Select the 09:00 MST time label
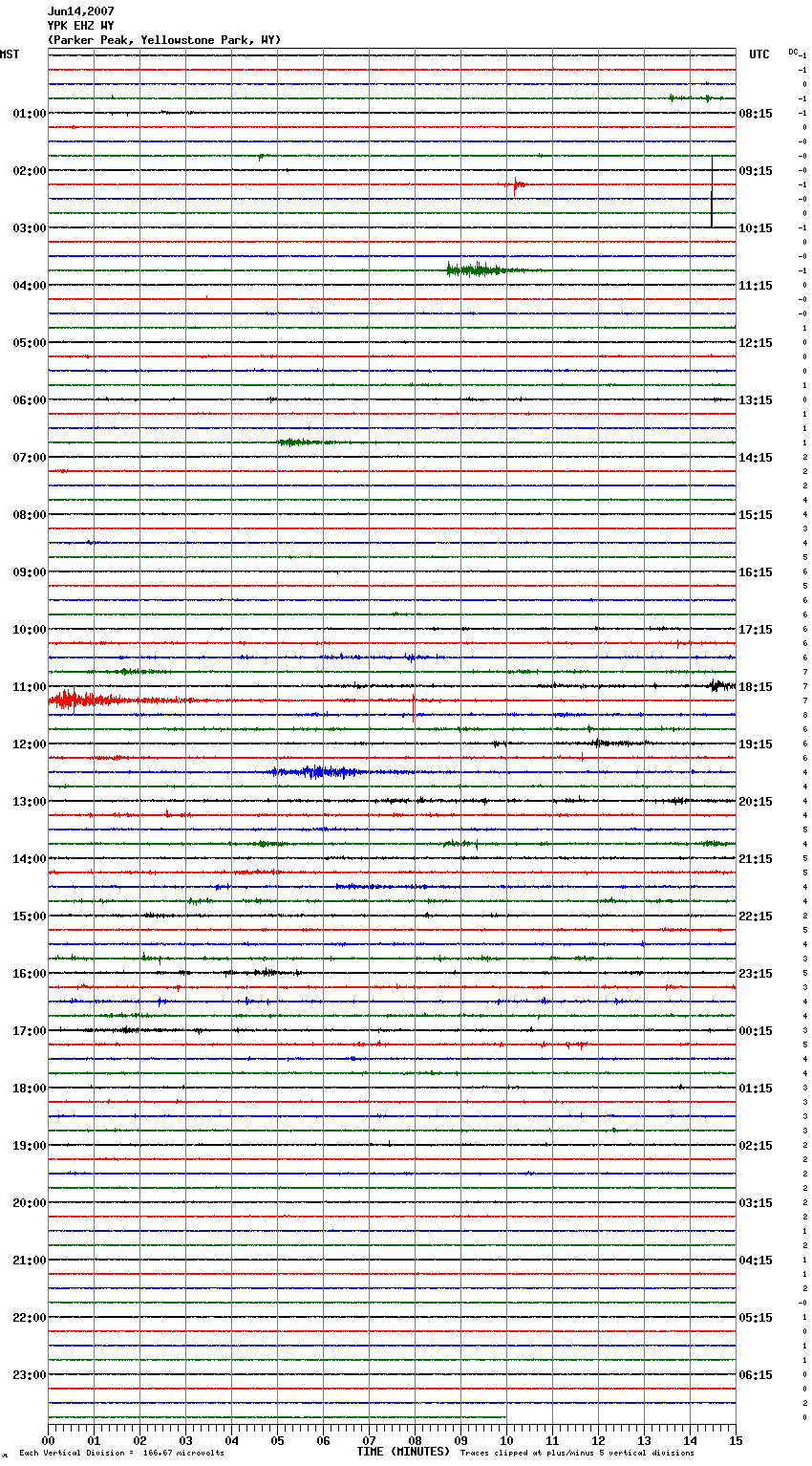The image size is (812, 1466). [x=30, y=572]
